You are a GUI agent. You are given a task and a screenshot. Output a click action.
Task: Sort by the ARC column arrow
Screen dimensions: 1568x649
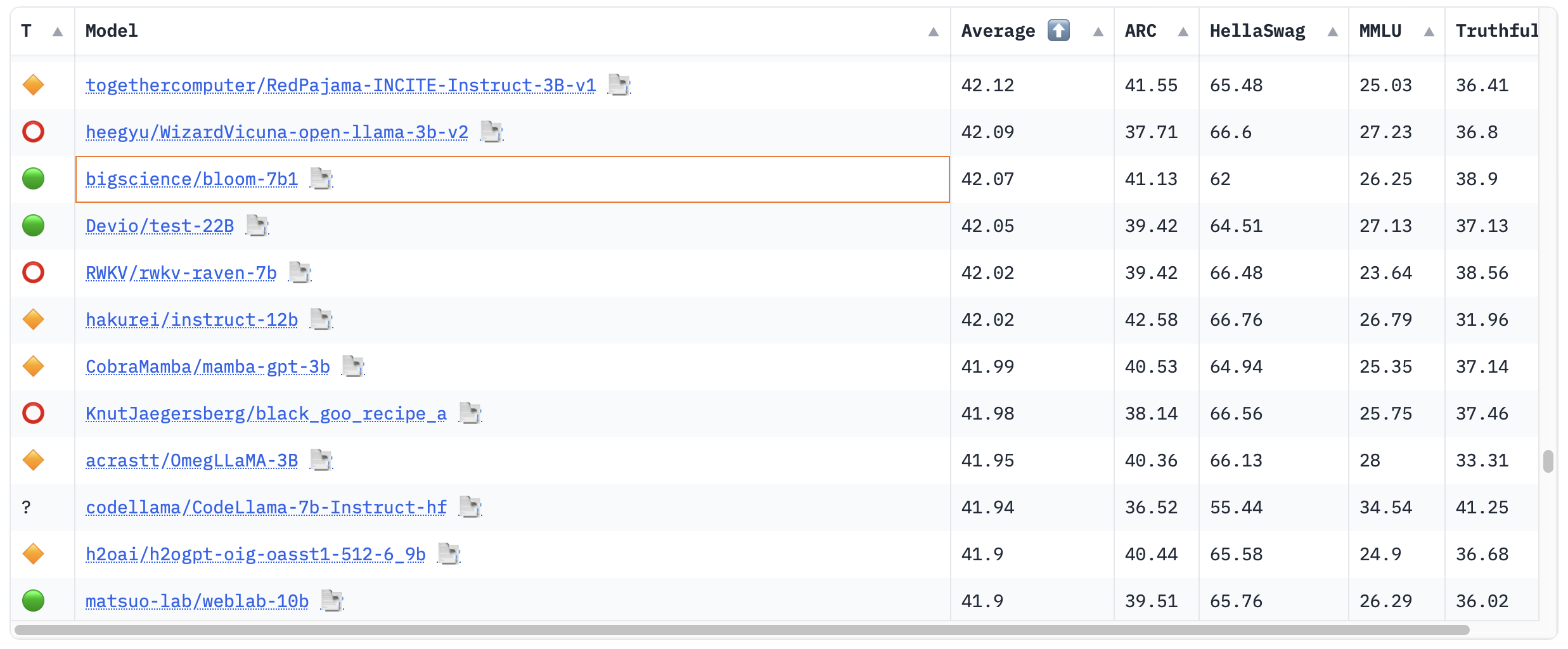coord(1183,32)
